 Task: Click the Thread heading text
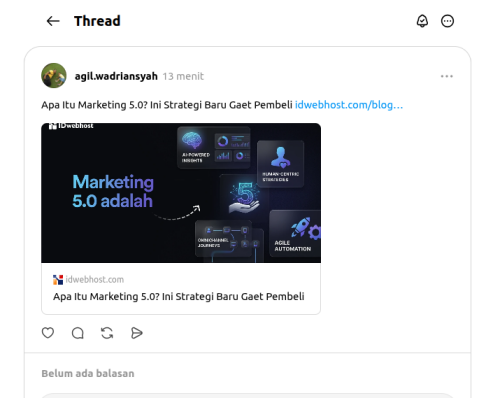point(97,21)
